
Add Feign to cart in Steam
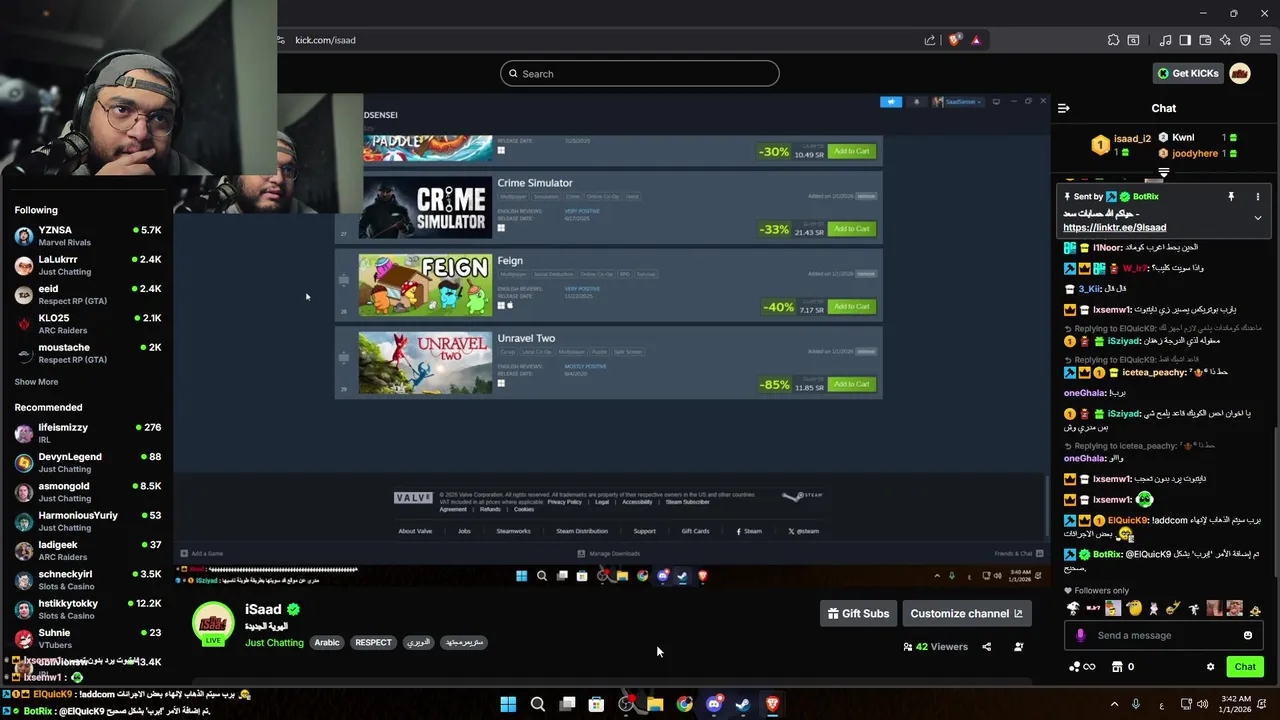[852, 307]
